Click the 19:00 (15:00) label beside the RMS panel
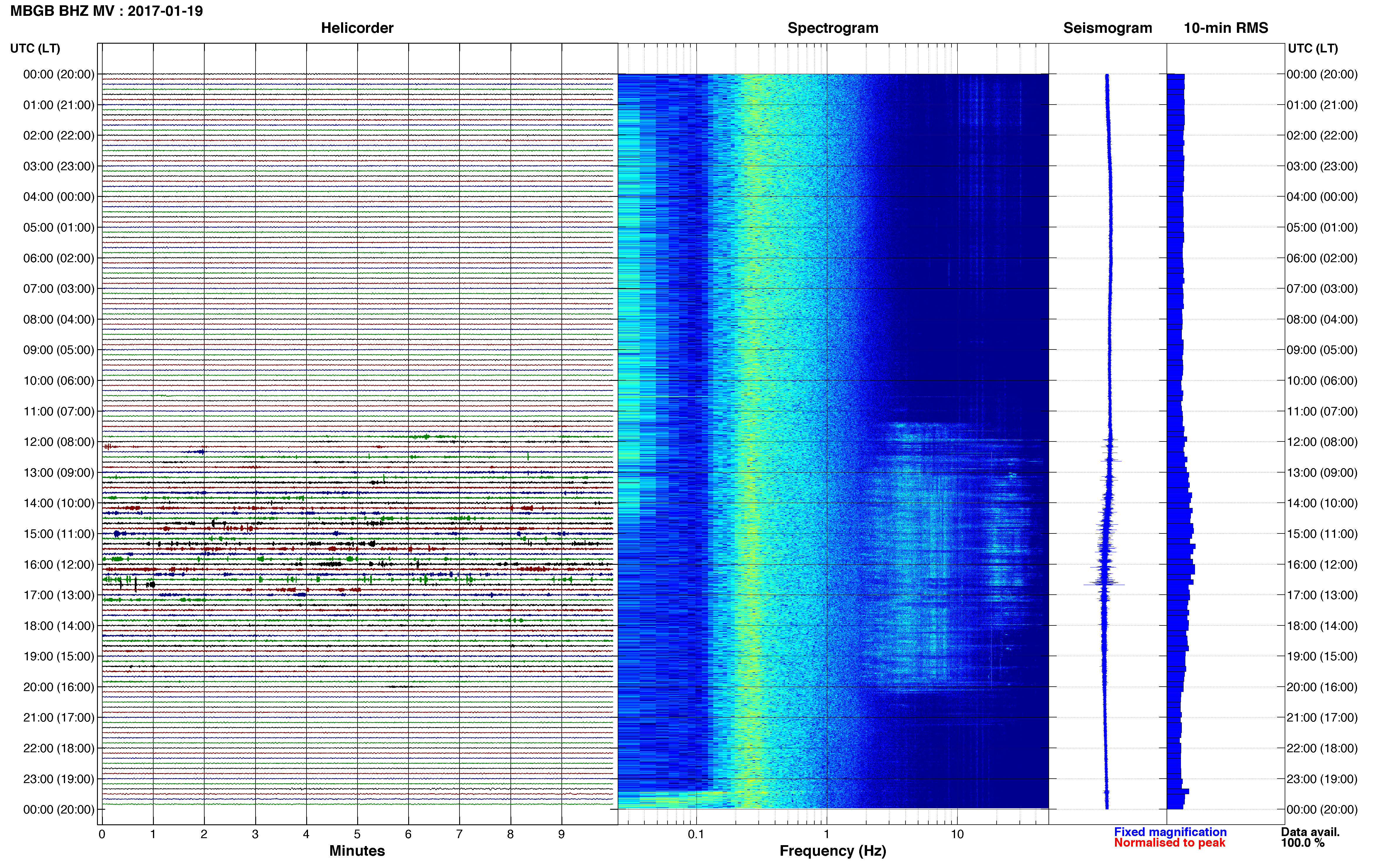Image resolution: width=1389 pixels, height=868 pixels. 1322,656
